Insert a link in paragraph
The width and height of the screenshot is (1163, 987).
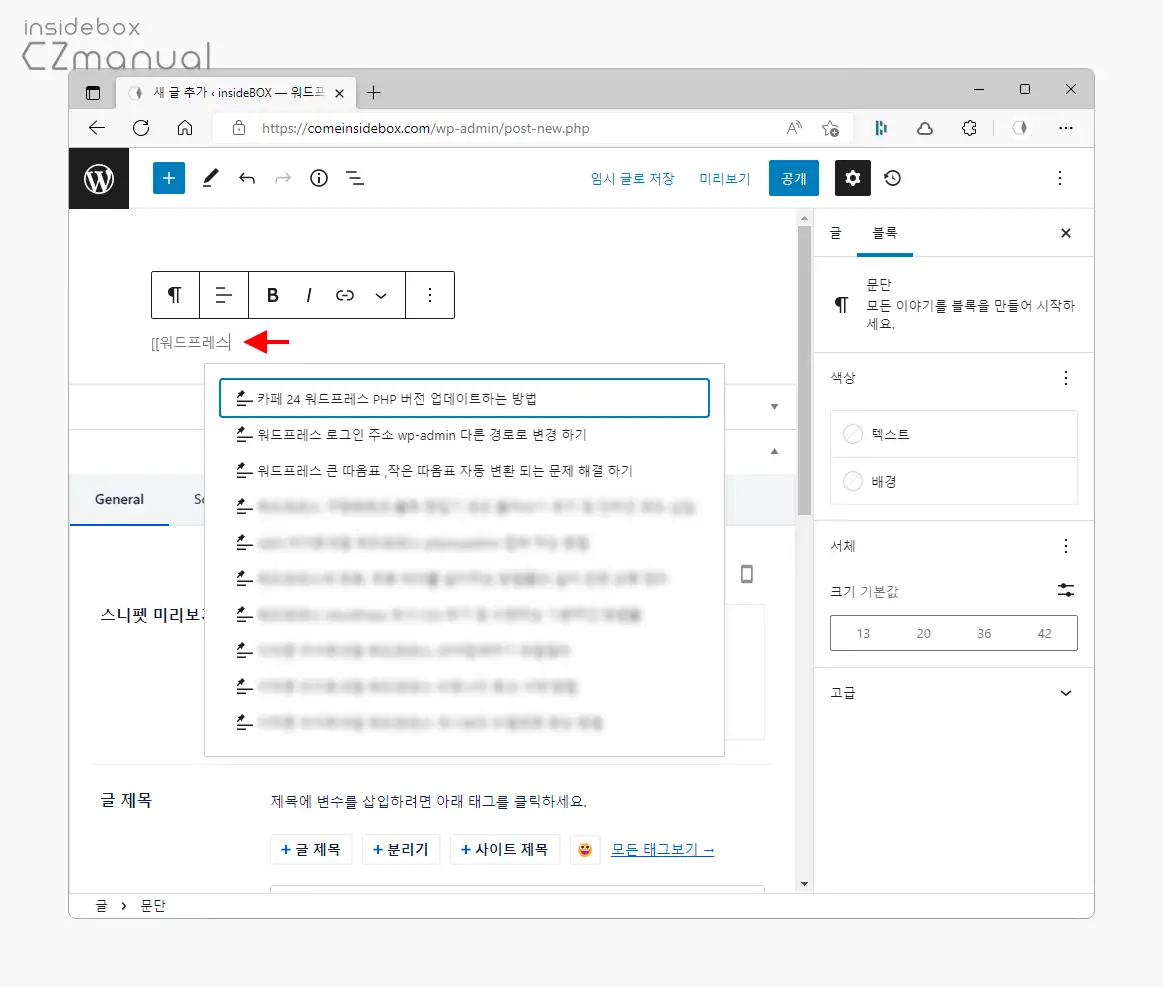(345, 295)
